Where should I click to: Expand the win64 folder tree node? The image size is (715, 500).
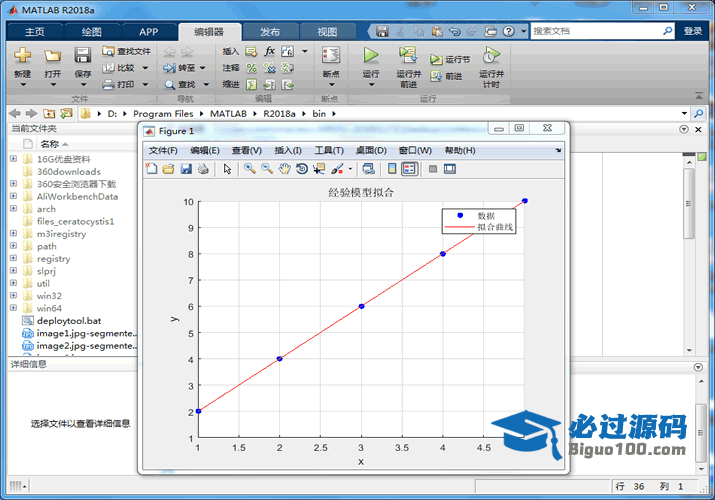pyautogui.click(x=13, y=308)
